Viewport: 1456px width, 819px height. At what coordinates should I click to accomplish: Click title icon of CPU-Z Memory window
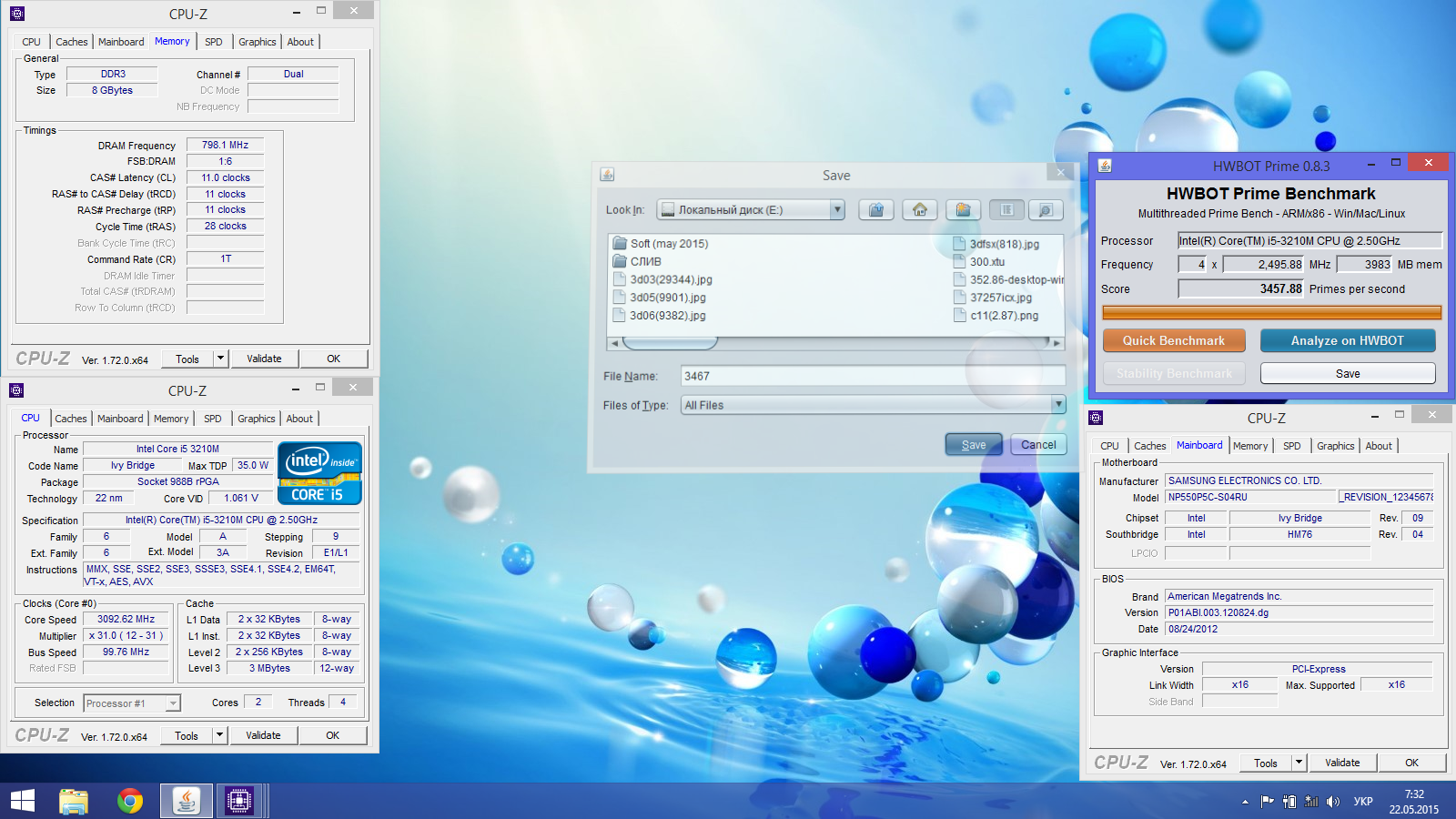pyautogui.click(x=17, y=14)
